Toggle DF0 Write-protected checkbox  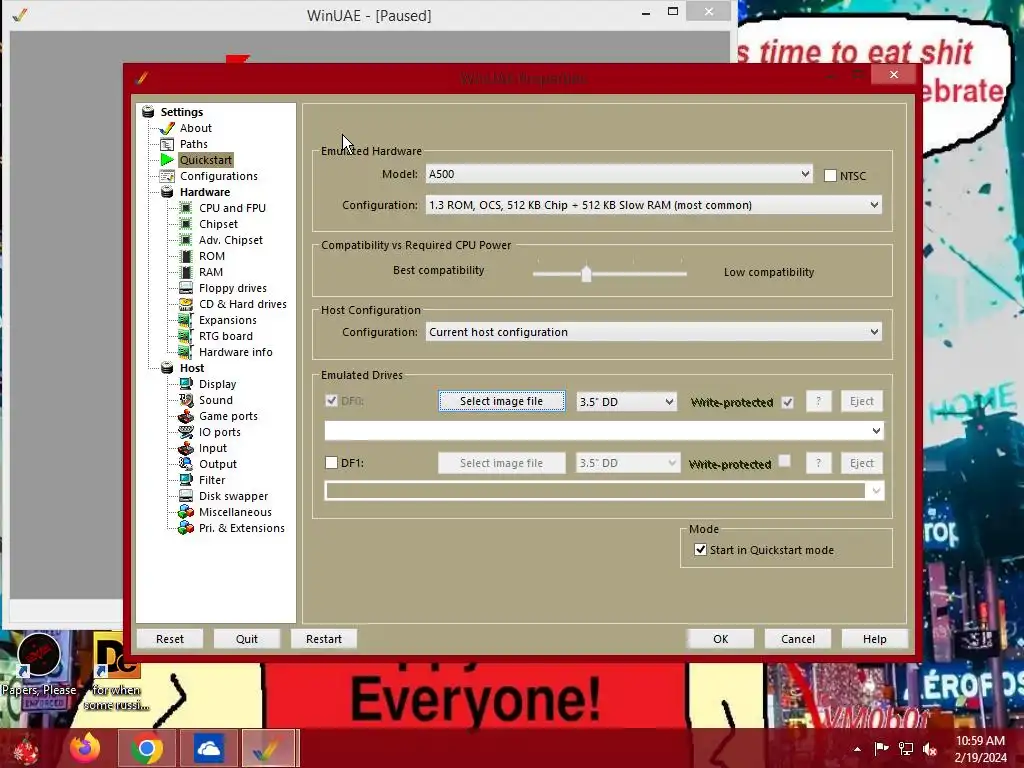click(x=788, y=402)
